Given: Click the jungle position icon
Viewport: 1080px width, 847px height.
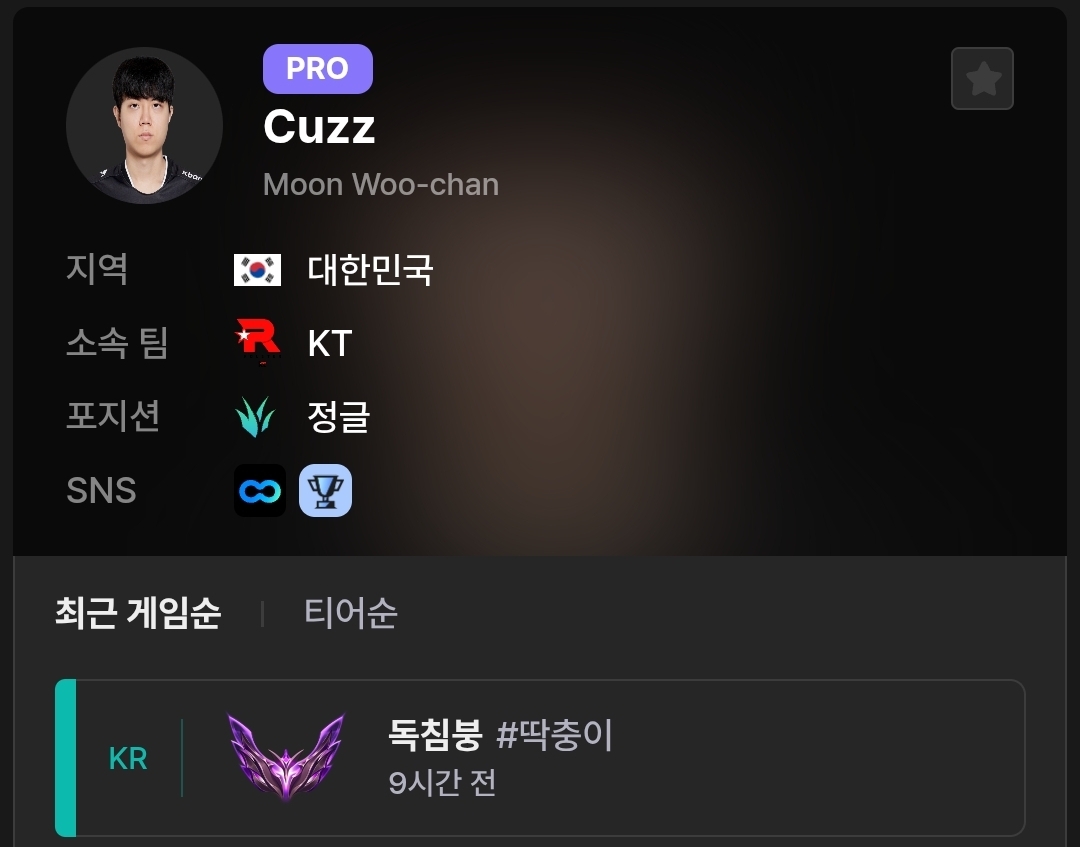Looking at the screenshot, I should click(x=256, y=417).
